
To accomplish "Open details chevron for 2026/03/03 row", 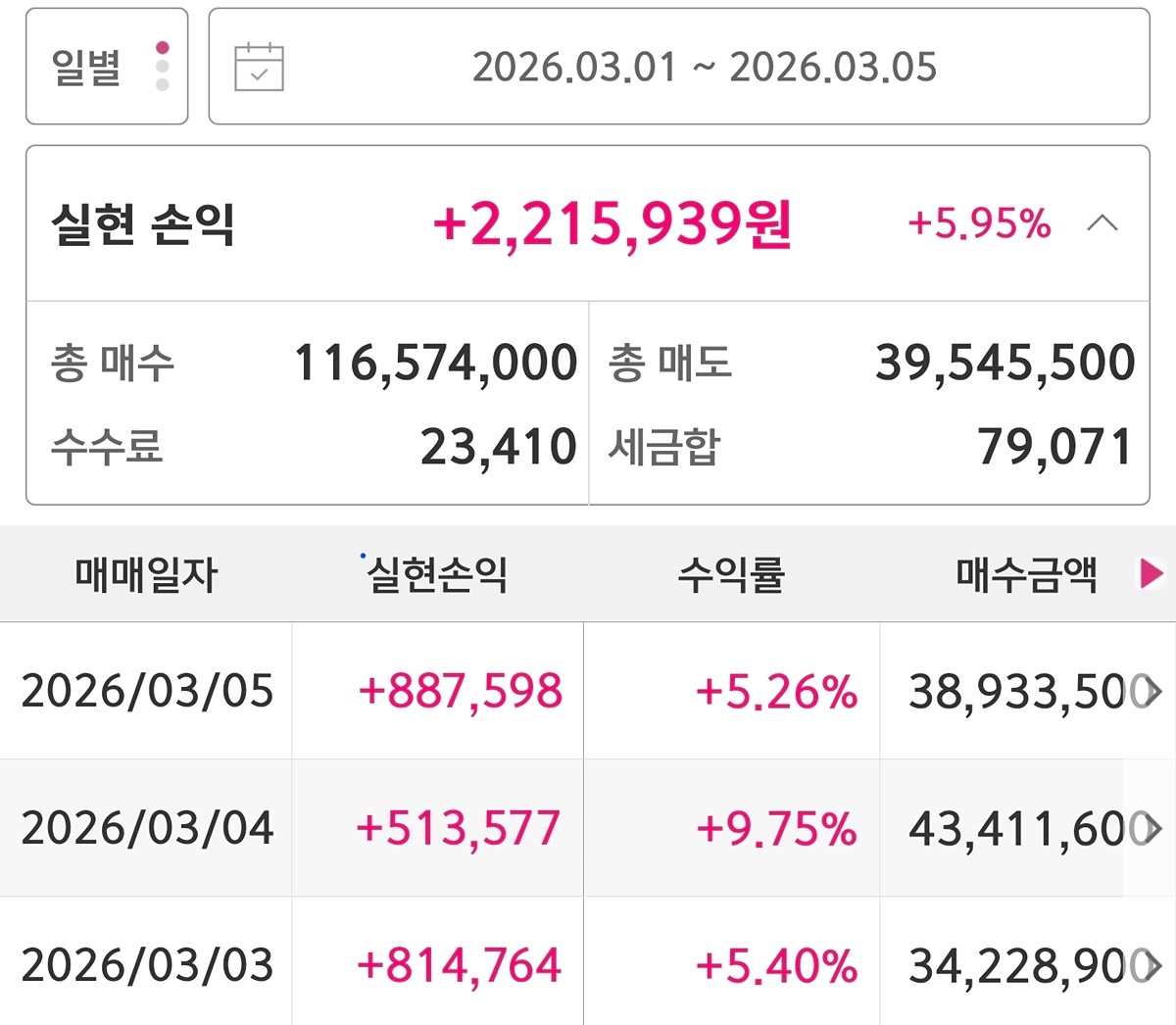I will [1153, 966].
